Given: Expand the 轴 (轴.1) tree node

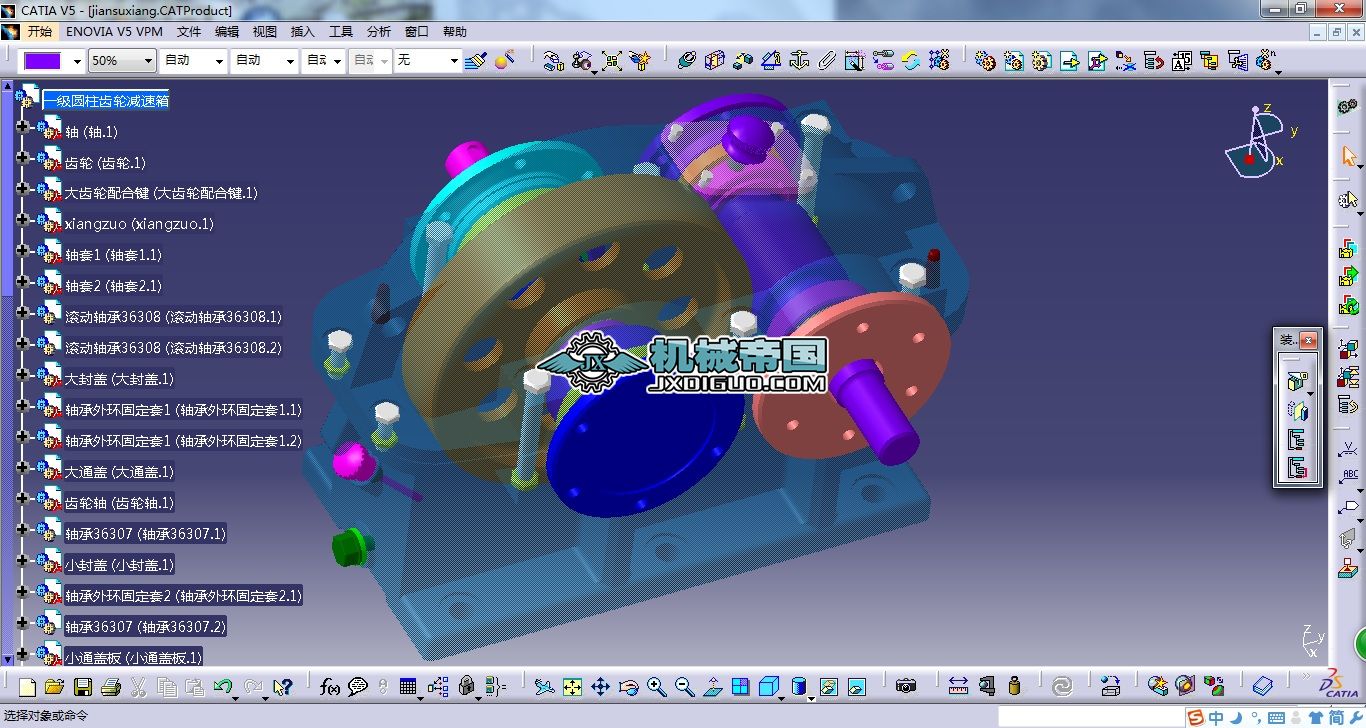Looking at the screenshot, I should click(x=22, y=131).
